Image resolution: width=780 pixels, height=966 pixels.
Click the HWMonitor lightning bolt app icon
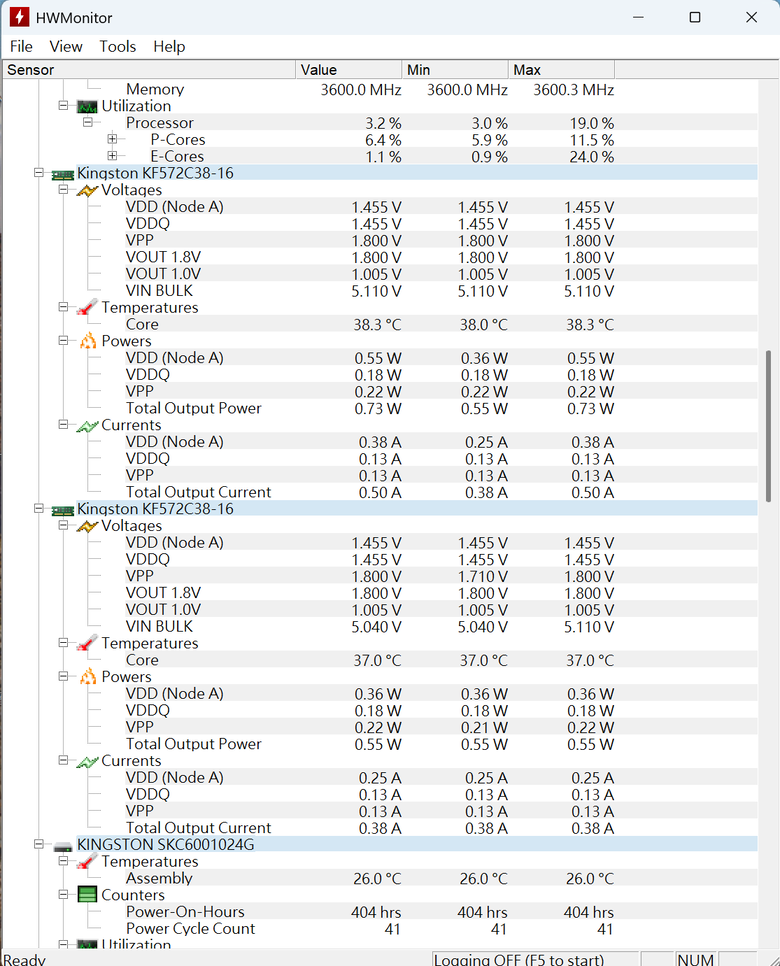click(x=19, y=17)
